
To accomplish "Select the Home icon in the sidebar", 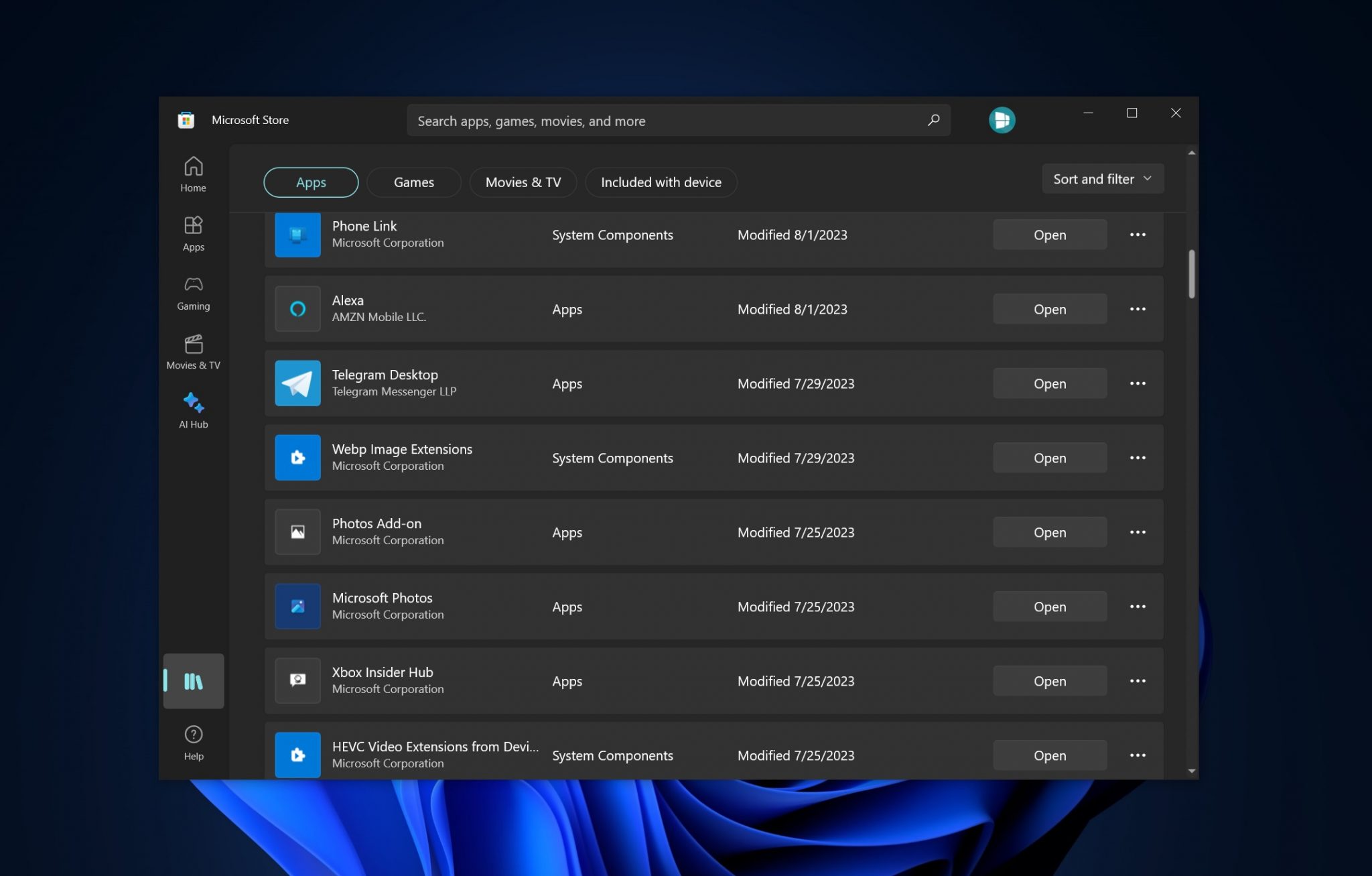I will [193, 174].
